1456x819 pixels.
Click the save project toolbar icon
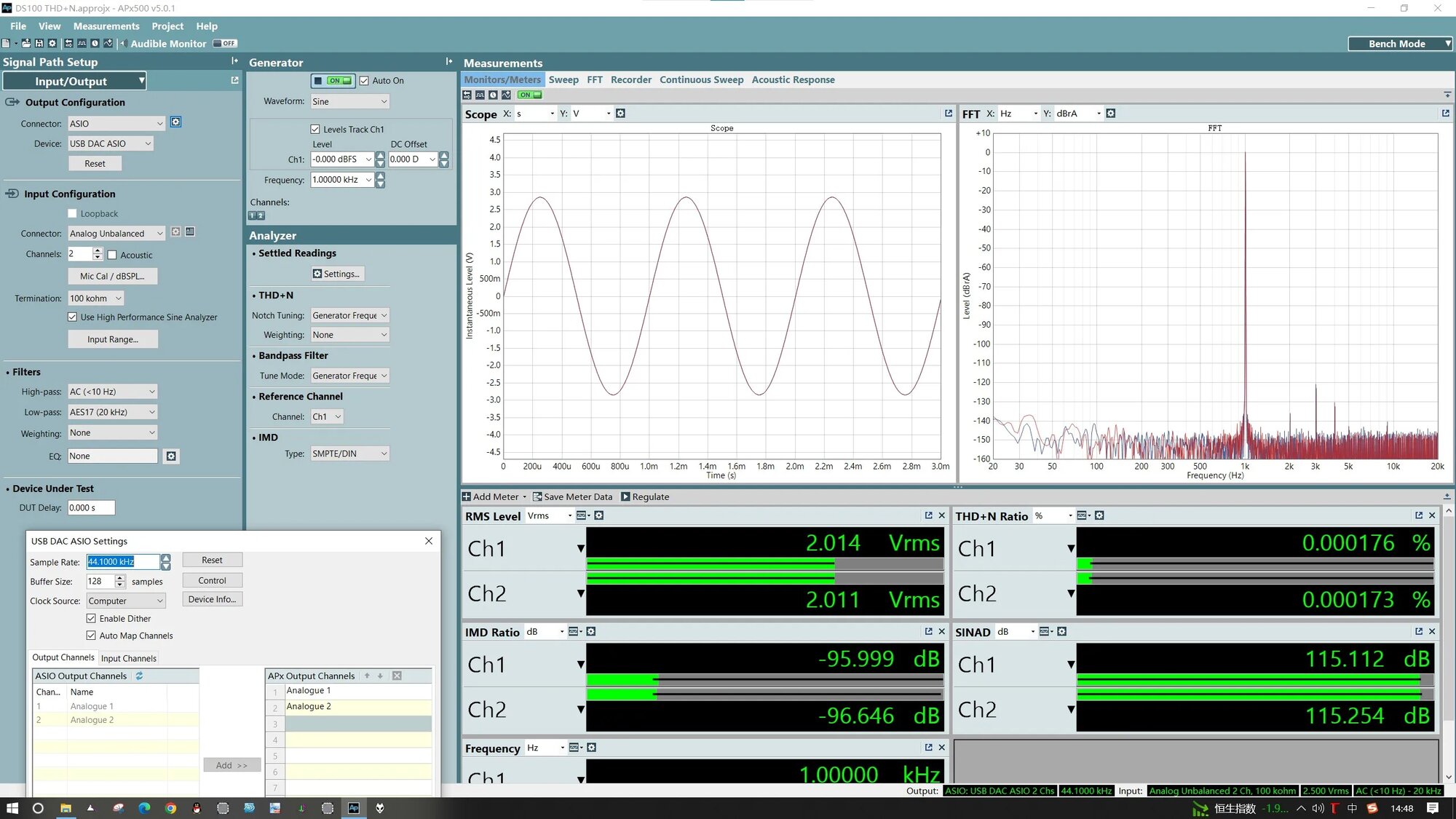39,44
